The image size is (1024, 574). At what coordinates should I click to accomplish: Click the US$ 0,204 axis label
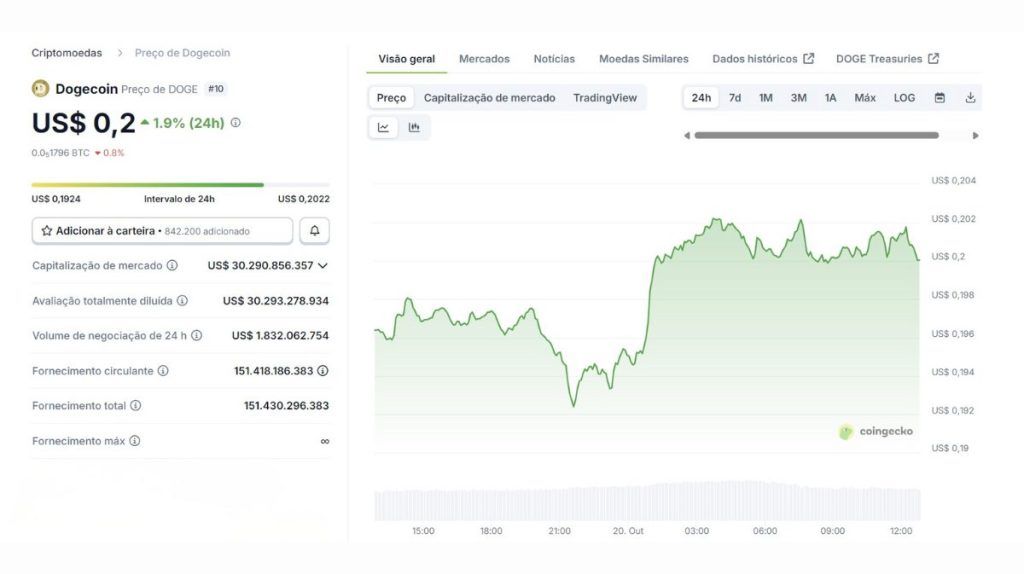pyautogui.click(x=953, y=180)
